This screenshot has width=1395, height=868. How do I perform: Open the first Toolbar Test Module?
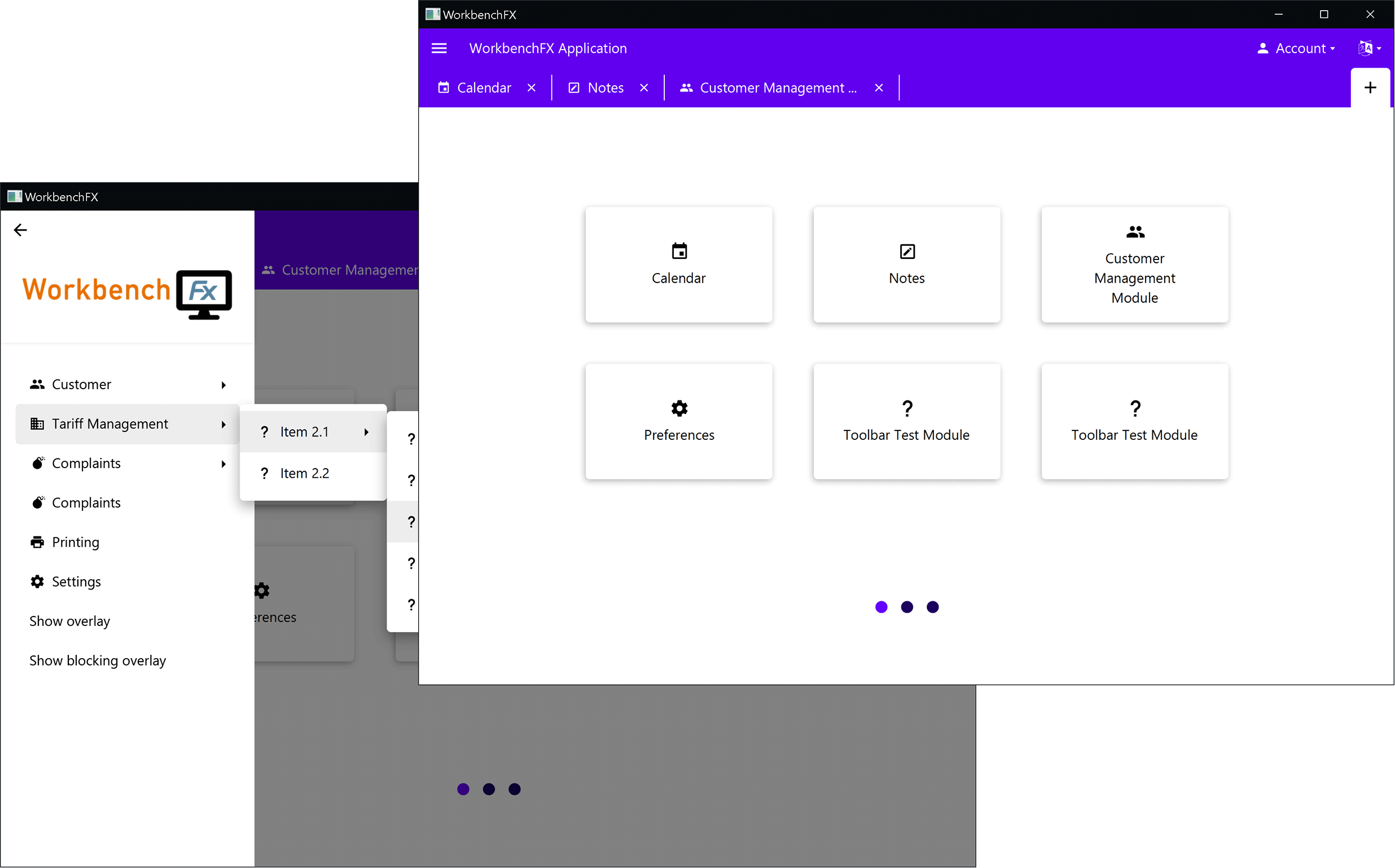pyautogui.click(x=906, y=420)
